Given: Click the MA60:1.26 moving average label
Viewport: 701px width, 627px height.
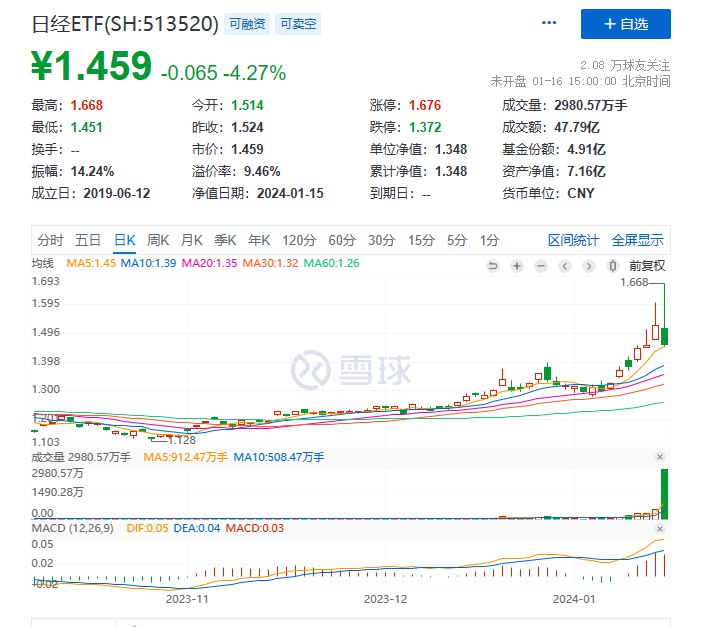Looking at the screenshot, I should 331,263.
